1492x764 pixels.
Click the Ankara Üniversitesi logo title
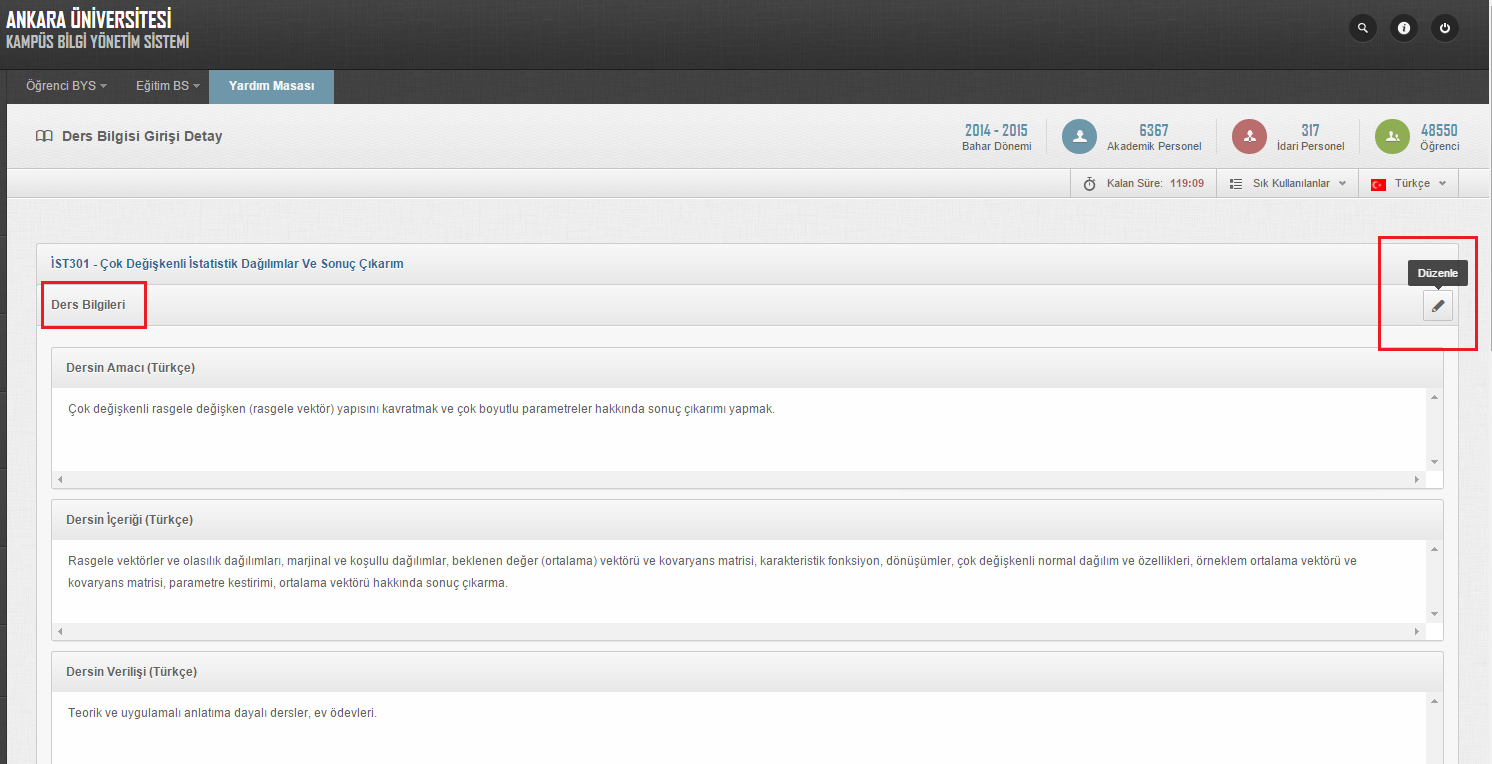pos(88,18)
